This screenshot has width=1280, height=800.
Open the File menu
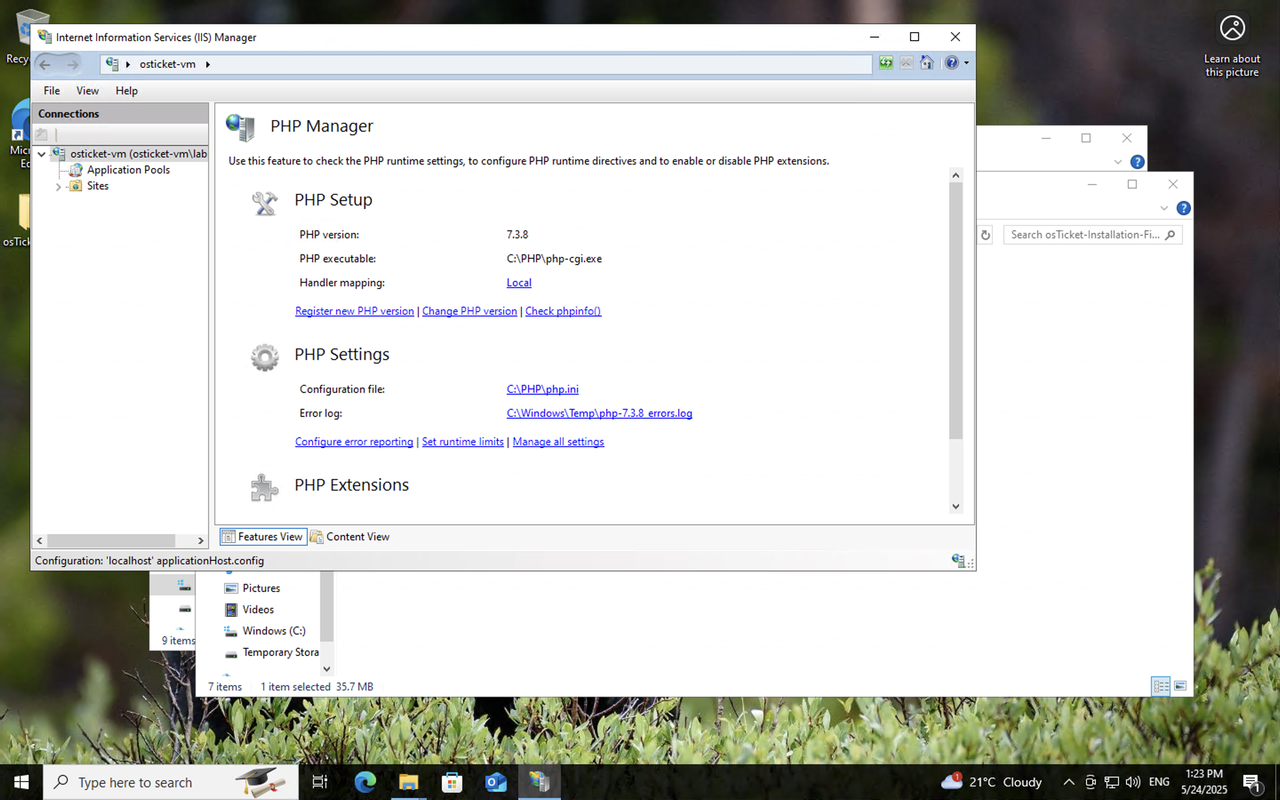coord(52,91)
